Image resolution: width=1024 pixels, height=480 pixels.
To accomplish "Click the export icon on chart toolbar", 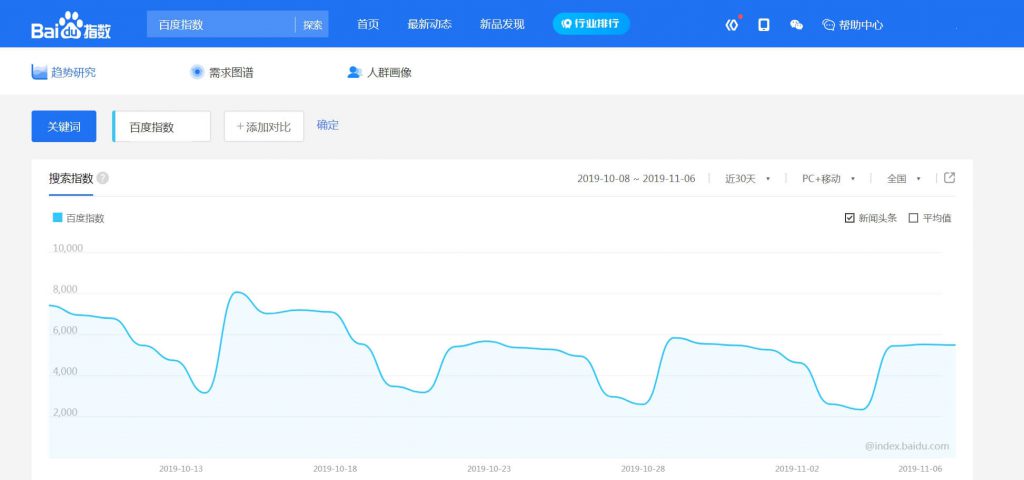I will point(950,178).
